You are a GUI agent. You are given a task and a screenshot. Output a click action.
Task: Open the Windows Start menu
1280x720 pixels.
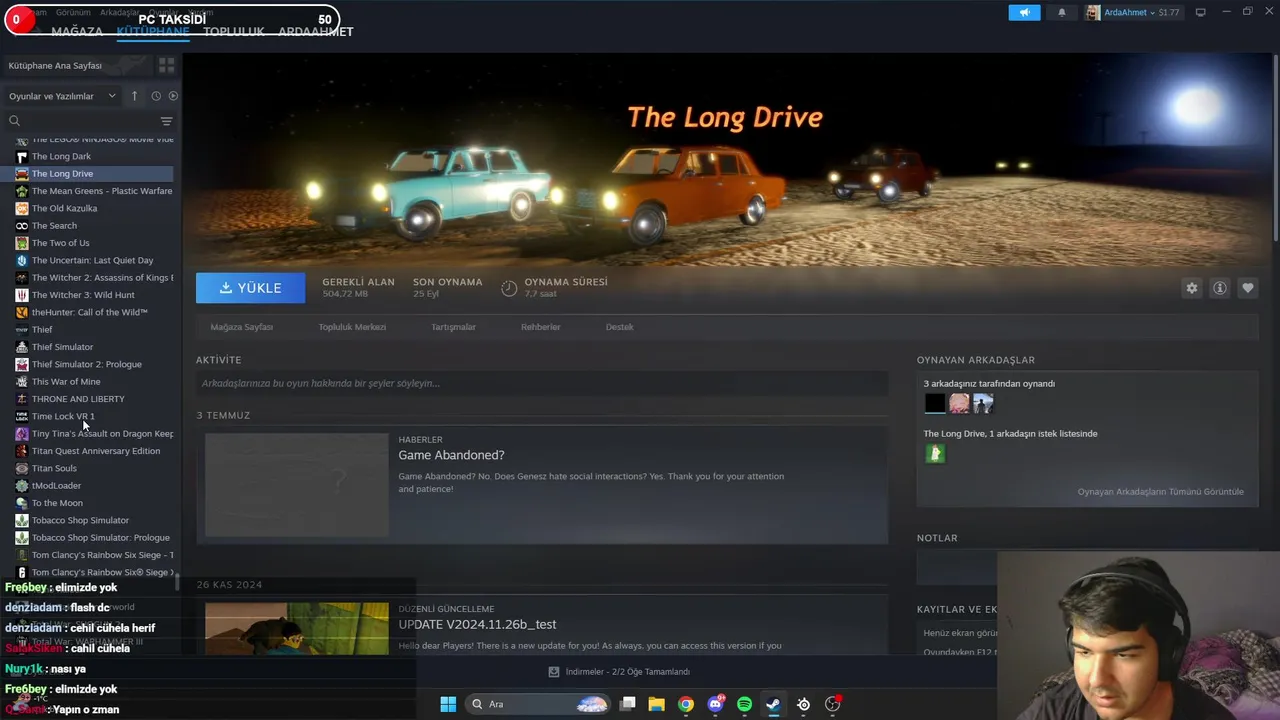(448, 704)
